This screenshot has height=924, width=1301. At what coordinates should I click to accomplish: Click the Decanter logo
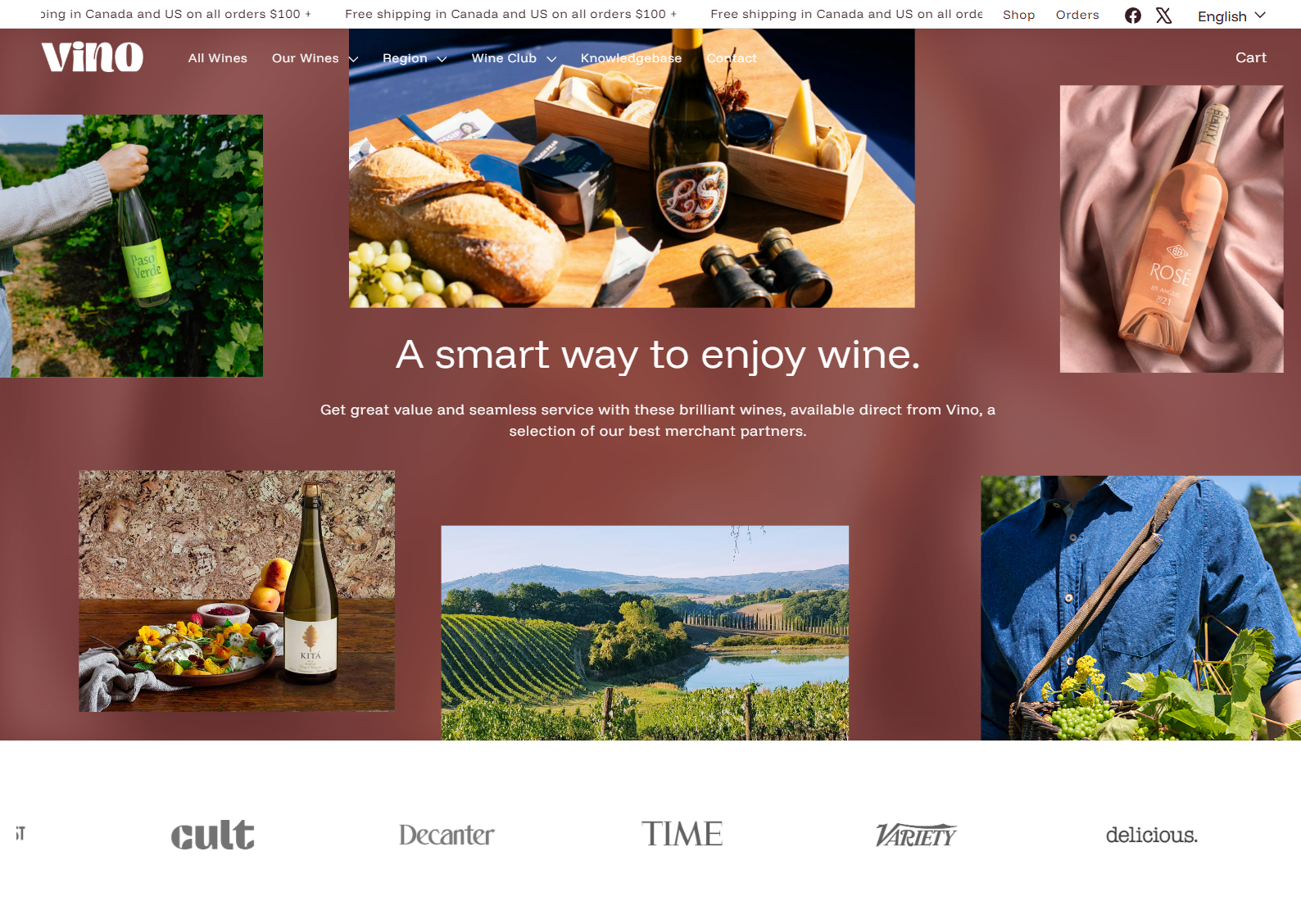[x=447, y=835]
